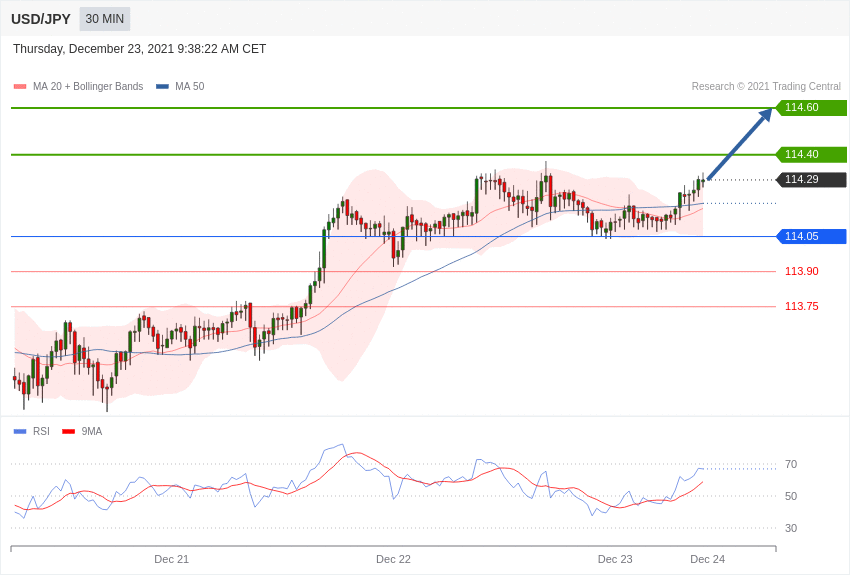Click the MA 50 legend label
Screen dimensions: 850x576
(x=190, y=86)
